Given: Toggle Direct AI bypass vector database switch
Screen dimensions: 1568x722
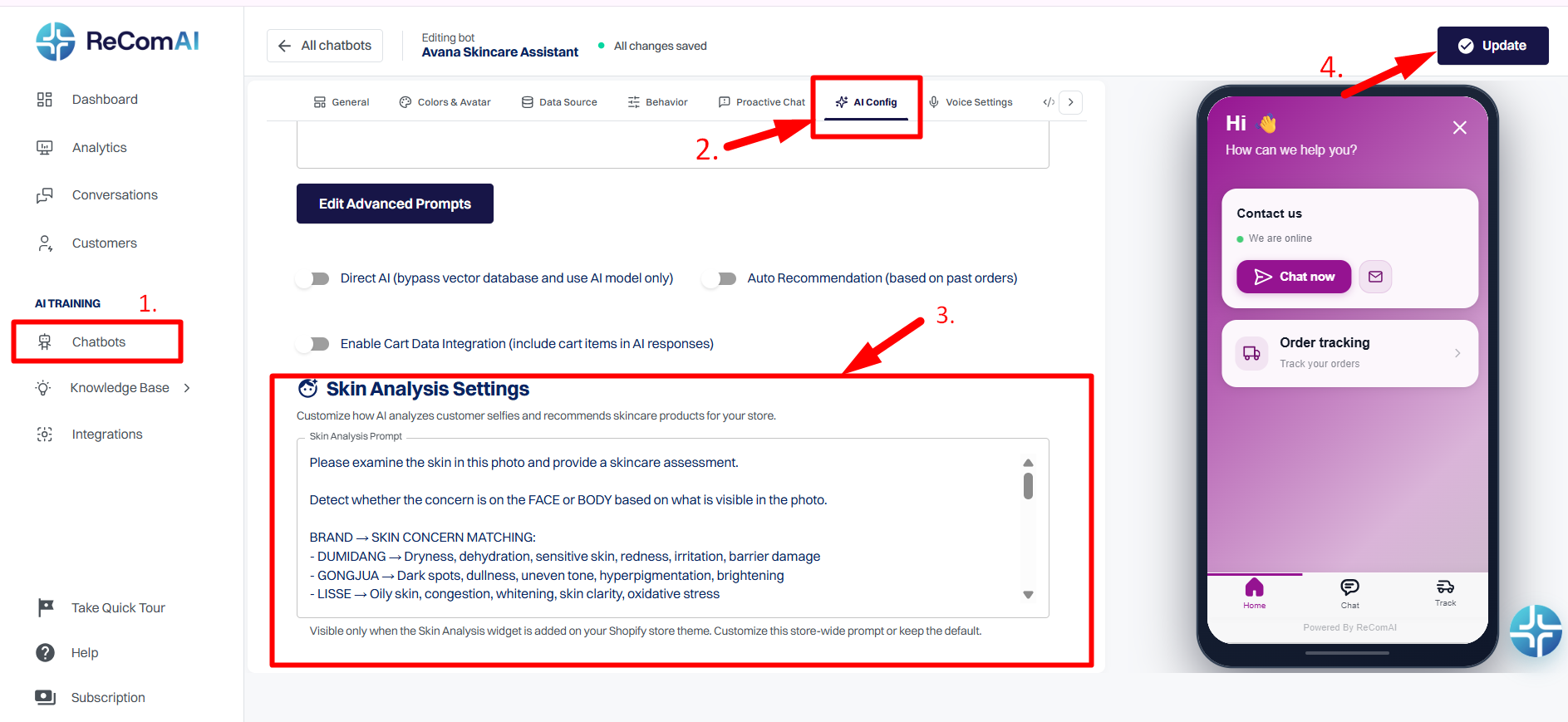Looking at the screenshot, I should pyautogui.click(x=315, y=279).
